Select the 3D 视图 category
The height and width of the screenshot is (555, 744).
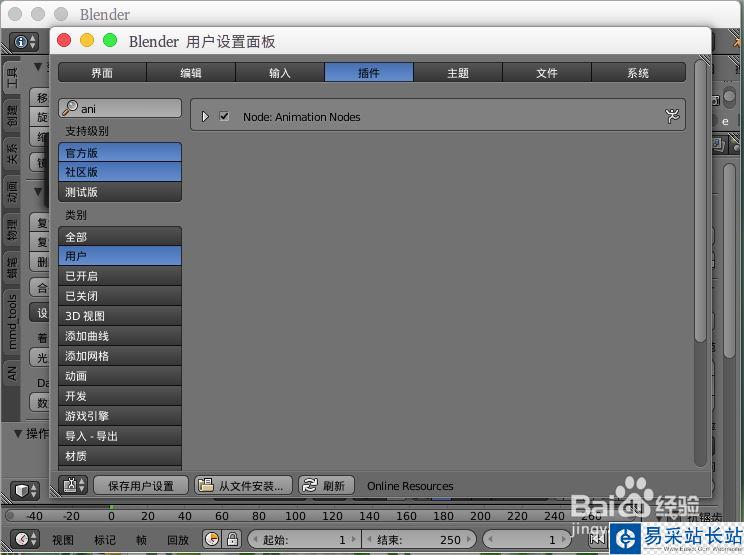click(120, 316)
